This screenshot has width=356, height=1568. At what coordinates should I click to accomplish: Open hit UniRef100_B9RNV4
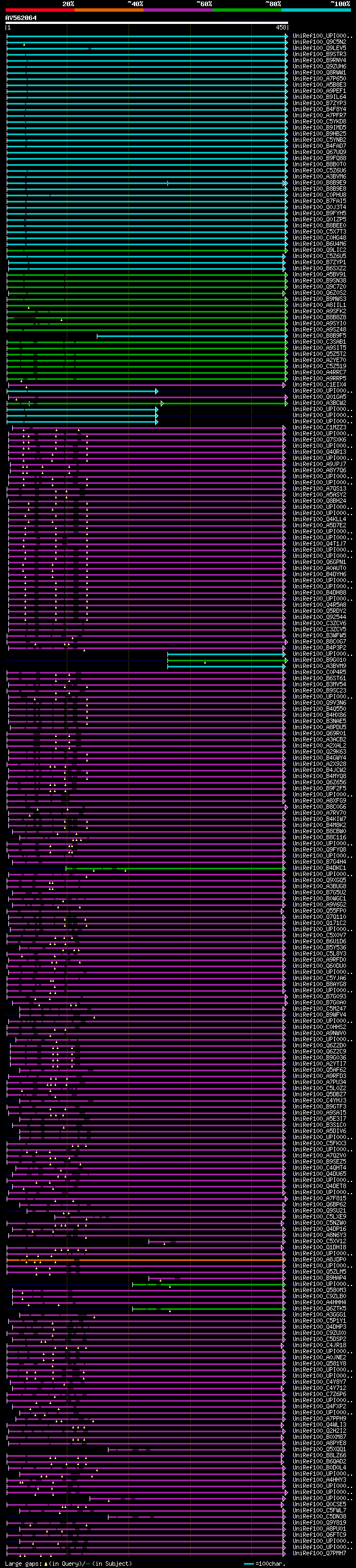319,60
